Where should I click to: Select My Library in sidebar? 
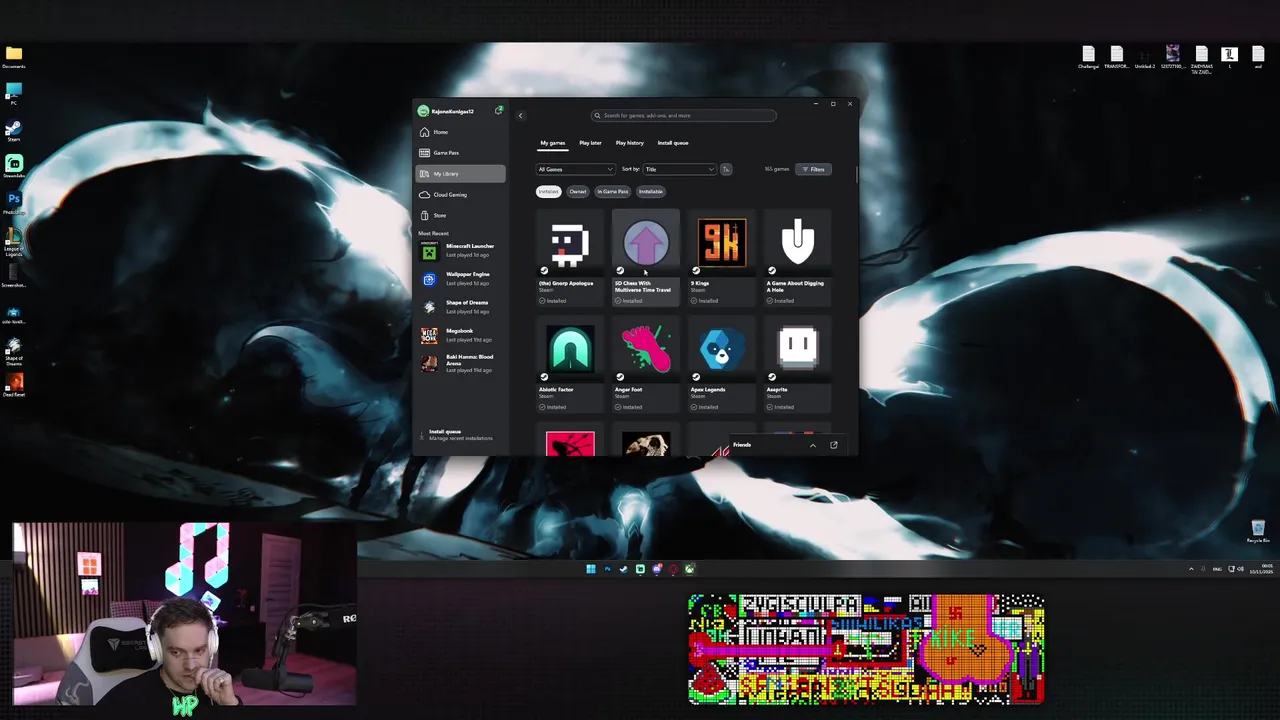coord(461,174)
